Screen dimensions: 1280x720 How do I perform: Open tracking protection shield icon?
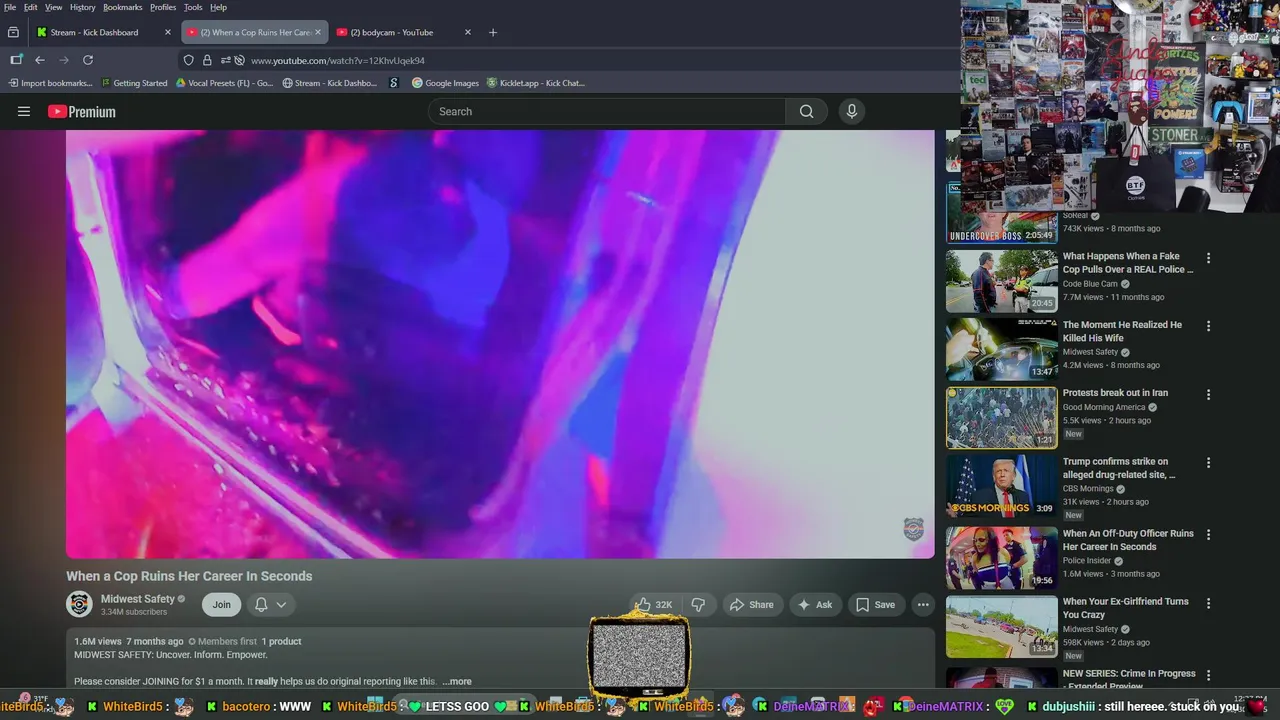[188, 60]
